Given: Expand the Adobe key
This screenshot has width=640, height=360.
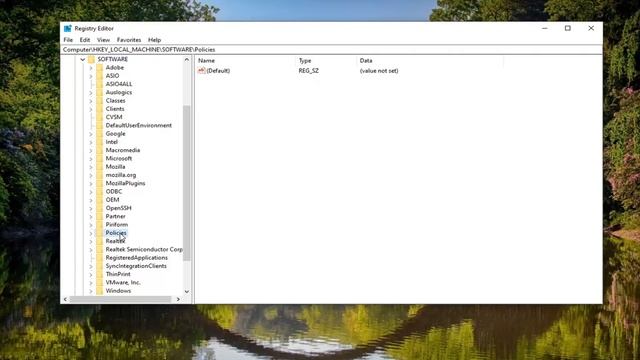Looking at the screenshot, I should point(91,67).
